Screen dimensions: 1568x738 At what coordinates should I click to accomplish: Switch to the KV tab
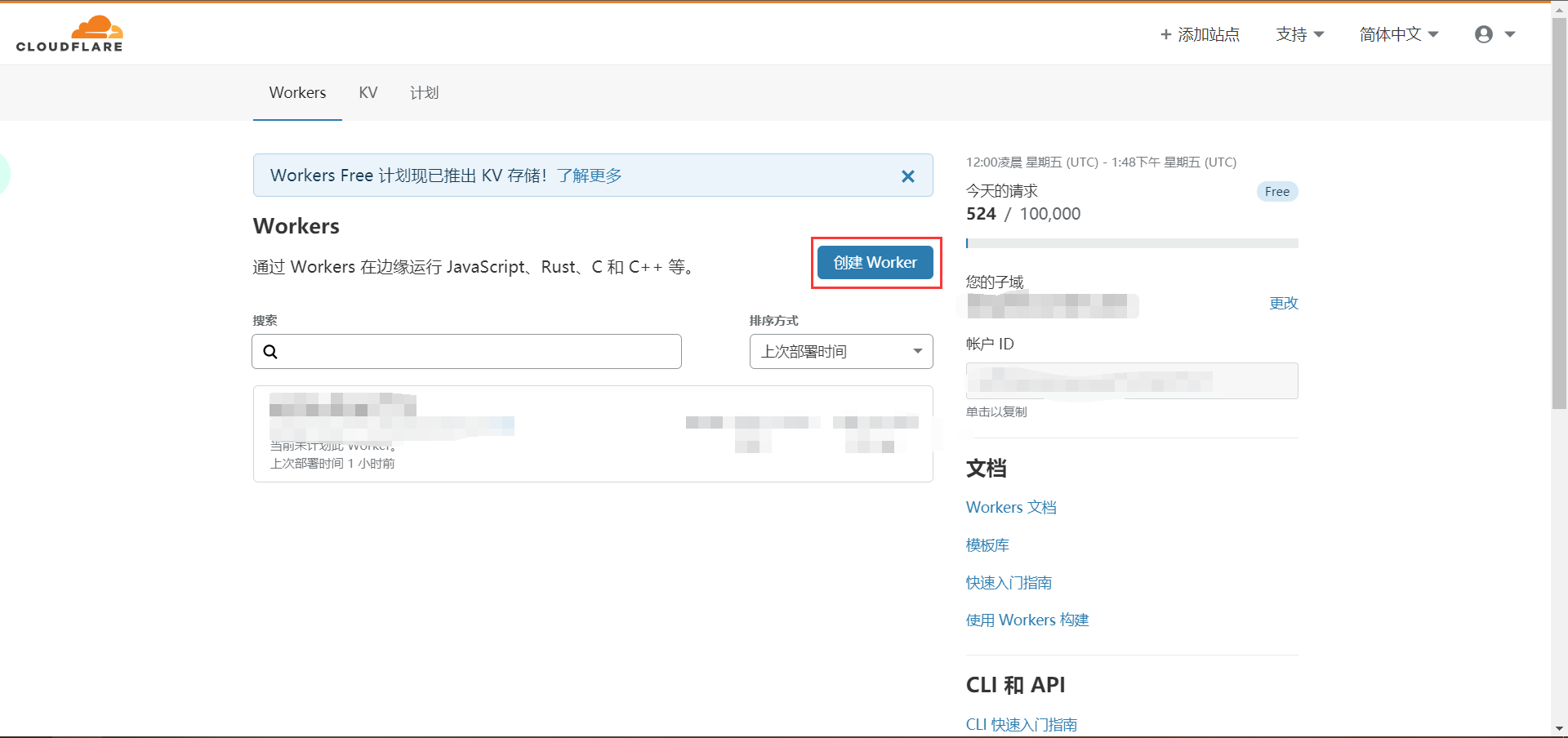coord(368,93)
